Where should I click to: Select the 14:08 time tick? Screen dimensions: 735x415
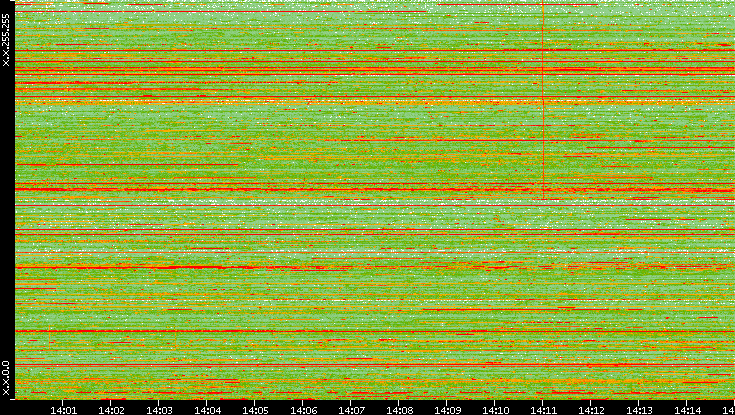pos(399,408)
